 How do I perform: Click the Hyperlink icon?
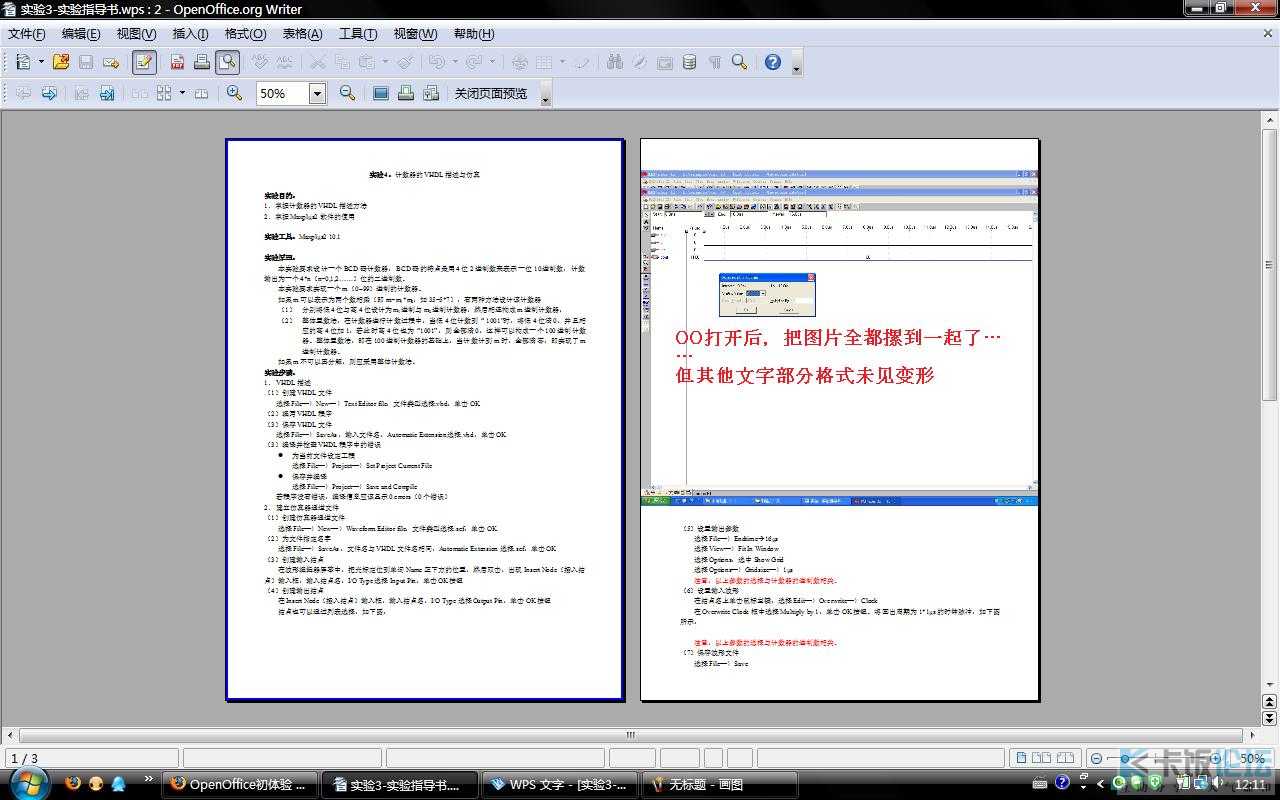pos(520,62)
